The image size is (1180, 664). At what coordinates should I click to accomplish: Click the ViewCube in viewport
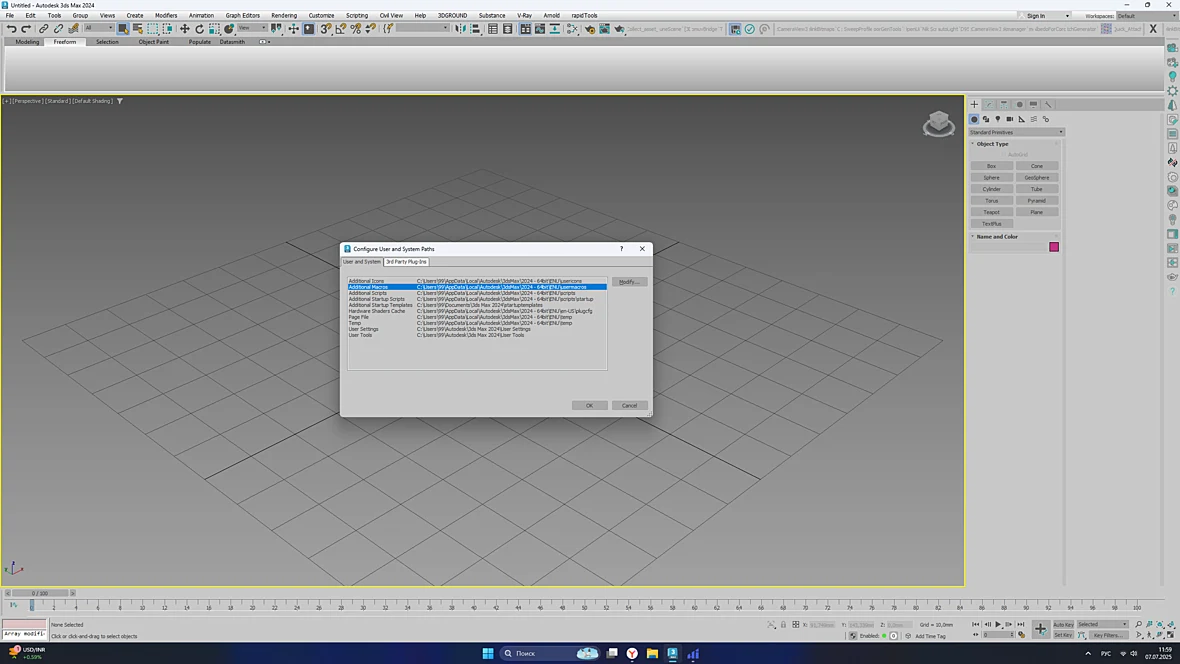938,123
